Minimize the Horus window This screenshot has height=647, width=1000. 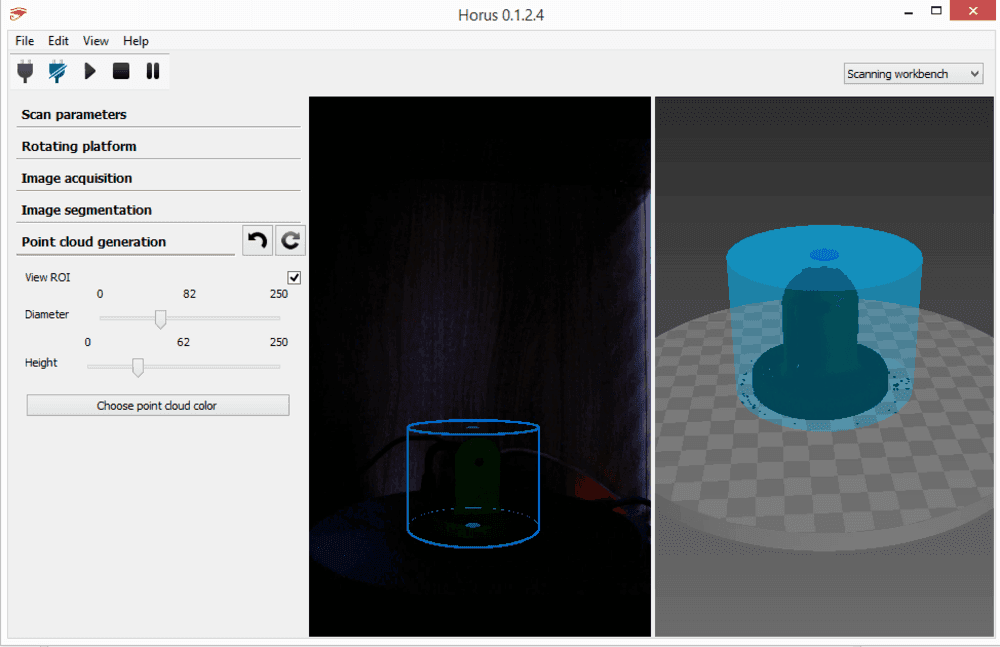[908, 12]
